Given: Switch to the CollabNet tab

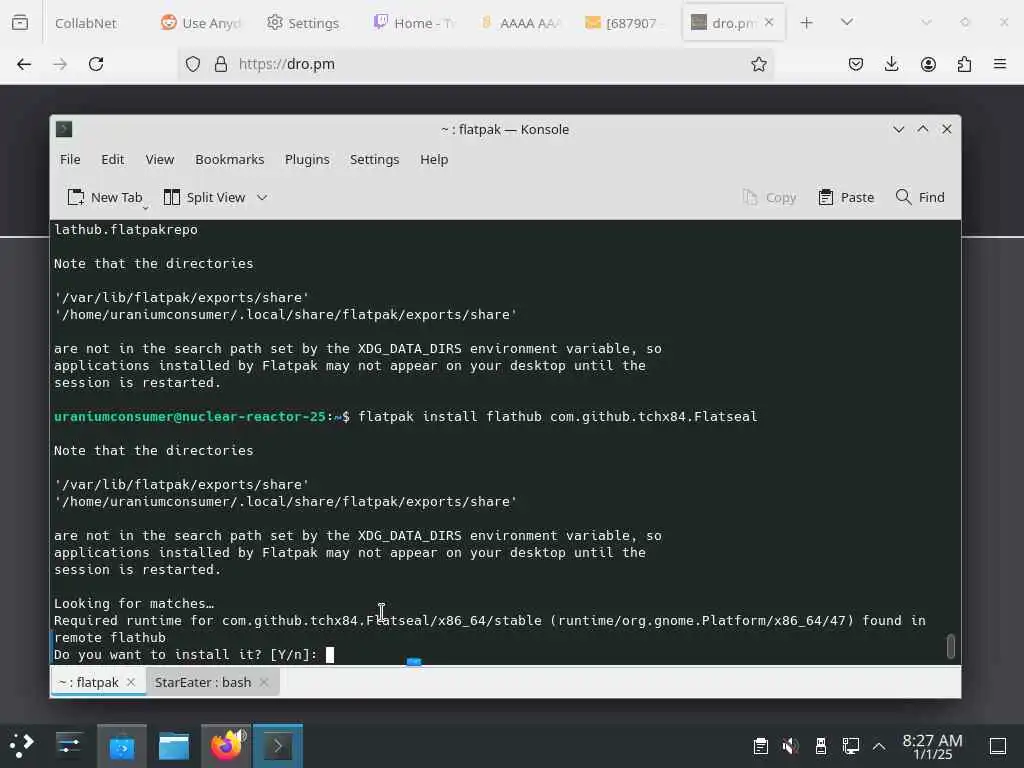Looking at the screenshot, I should [x=86, y=23].
